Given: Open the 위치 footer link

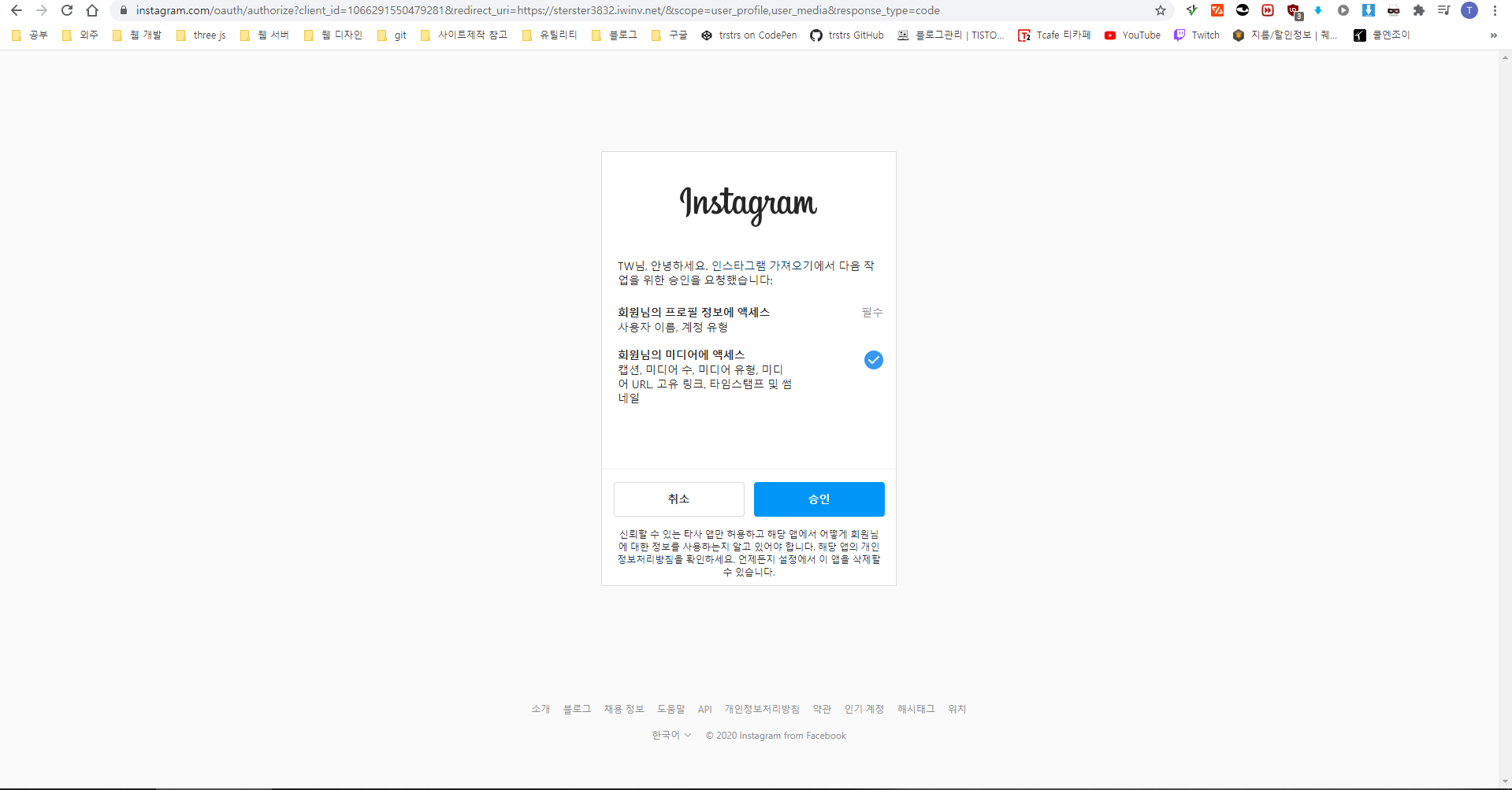Looking at the screenshot, I should point(957,709).
